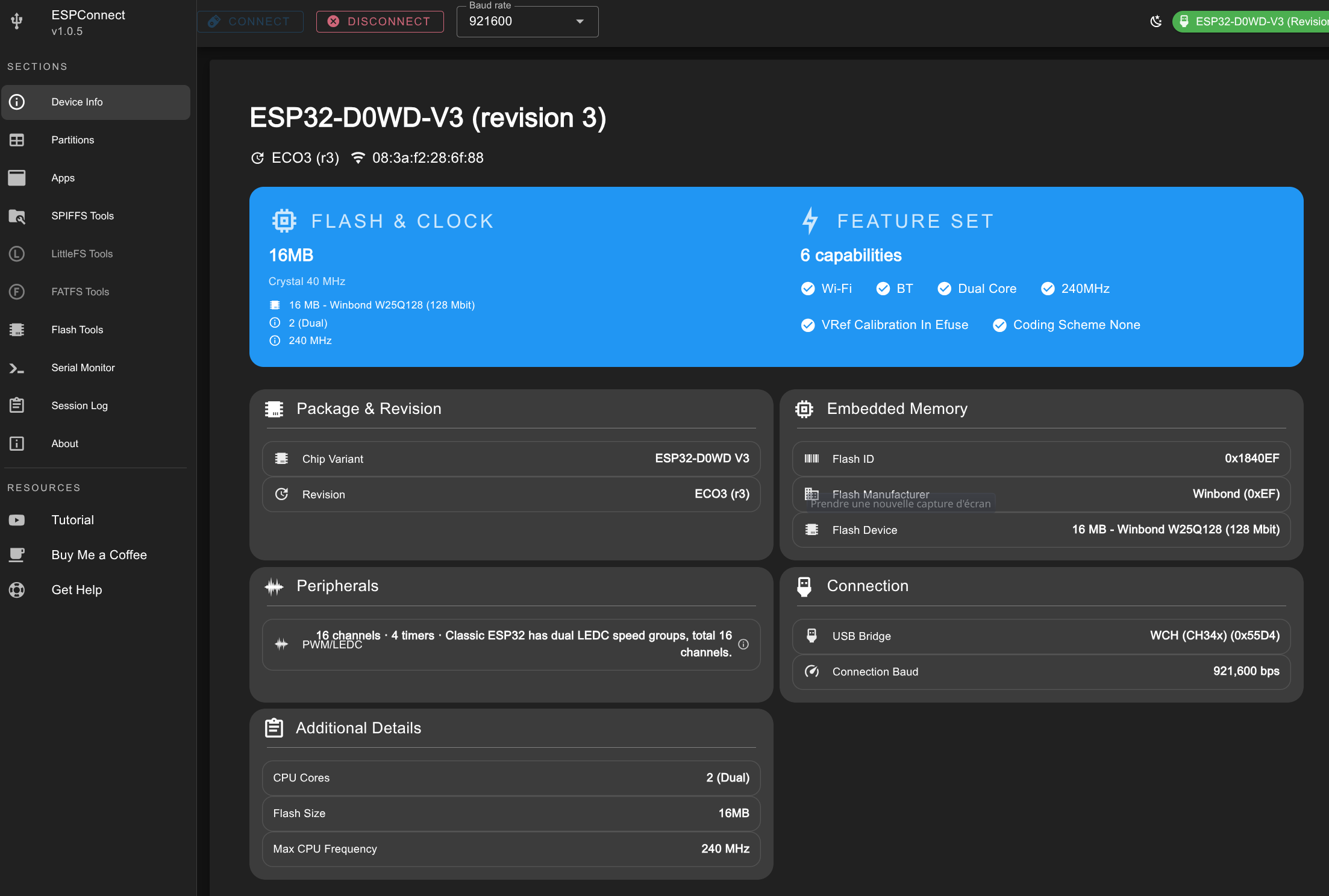Open the Apps section
Viewport: 1329px width, 896px height.
[x=63, y=178]
